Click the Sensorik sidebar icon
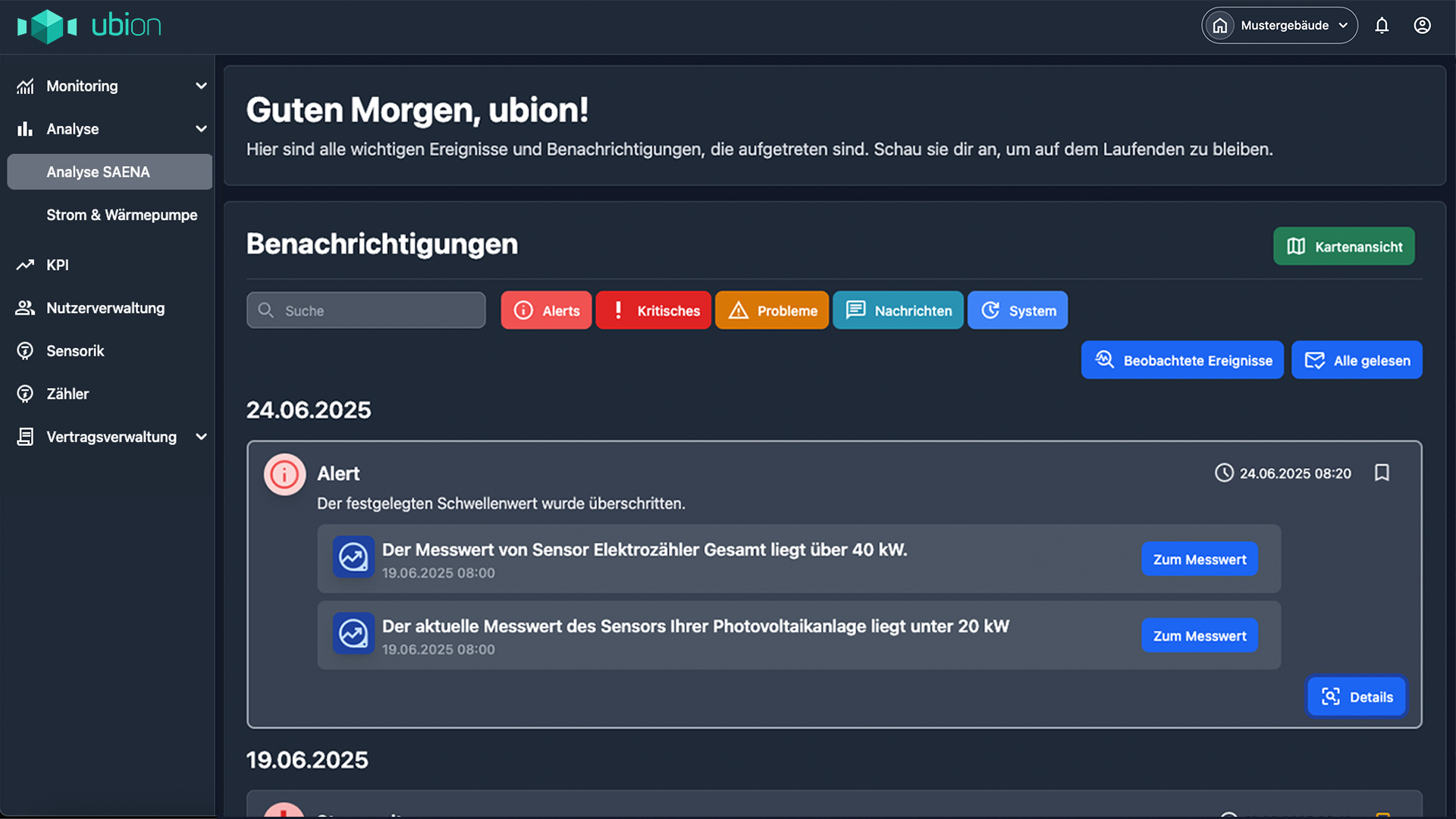Image resolution: width=1456 pixels, height=819 pixels. click(x=25, y=351)
